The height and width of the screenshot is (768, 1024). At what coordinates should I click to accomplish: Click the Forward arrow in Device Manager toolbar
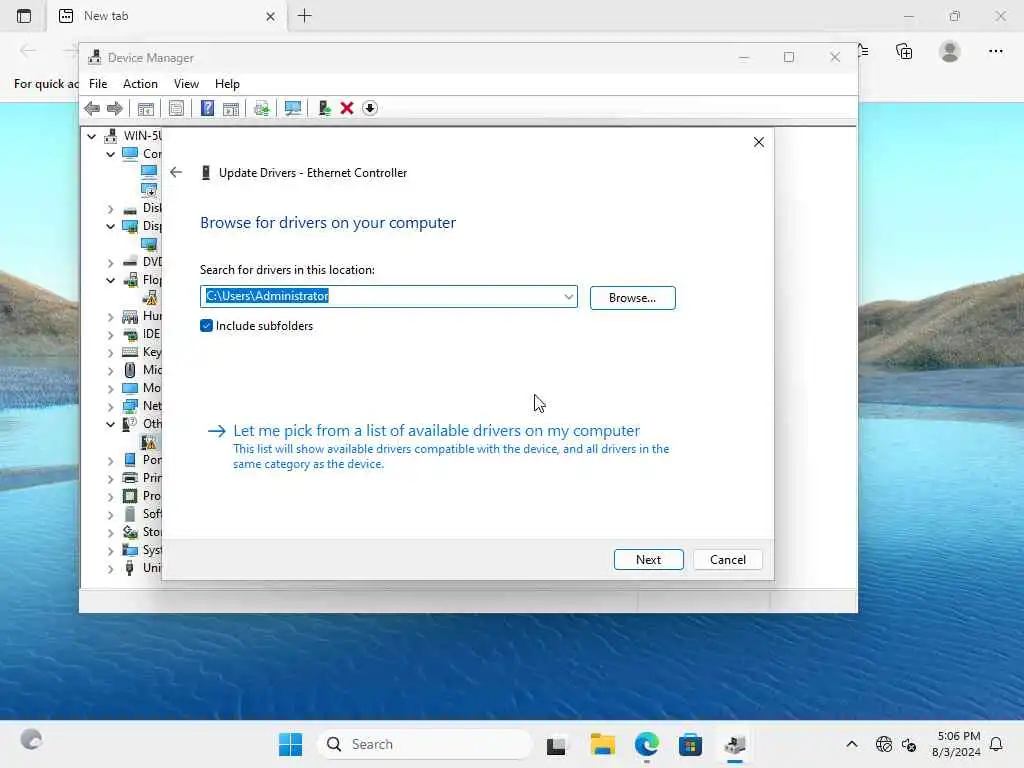coord(115,108)
